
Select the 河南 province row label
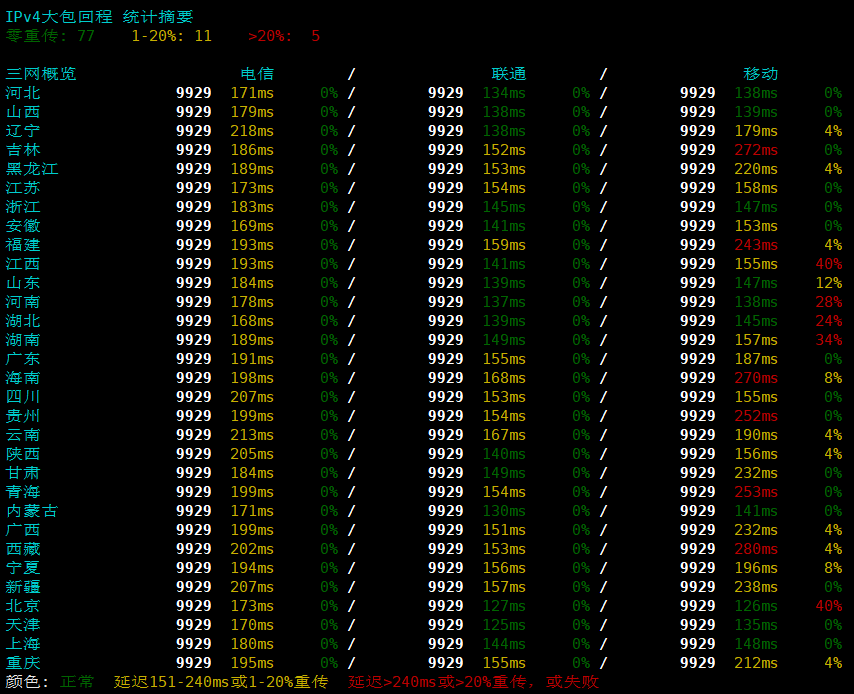coord(23,302)
